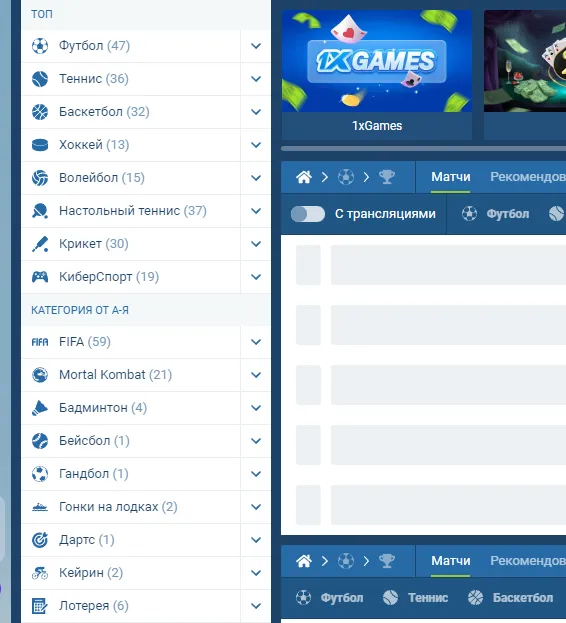Click the lower breadcrumb football icon
The width and height of the screenshot is (566, 623).
(346, 561)
